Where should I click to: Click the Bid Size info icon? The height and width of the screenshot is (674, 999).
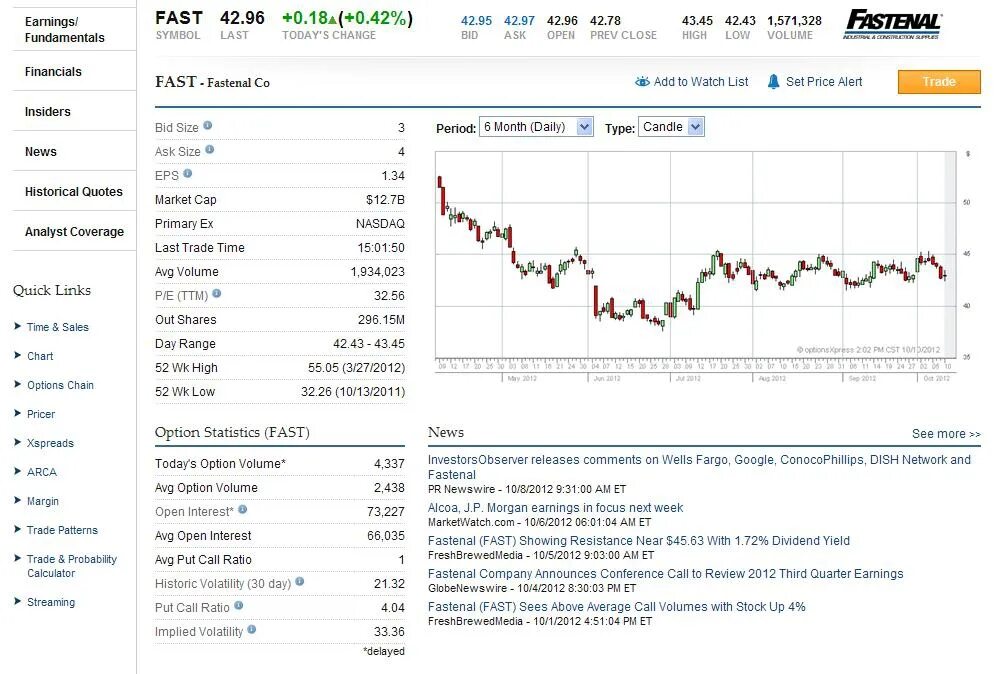pos(208,125)
